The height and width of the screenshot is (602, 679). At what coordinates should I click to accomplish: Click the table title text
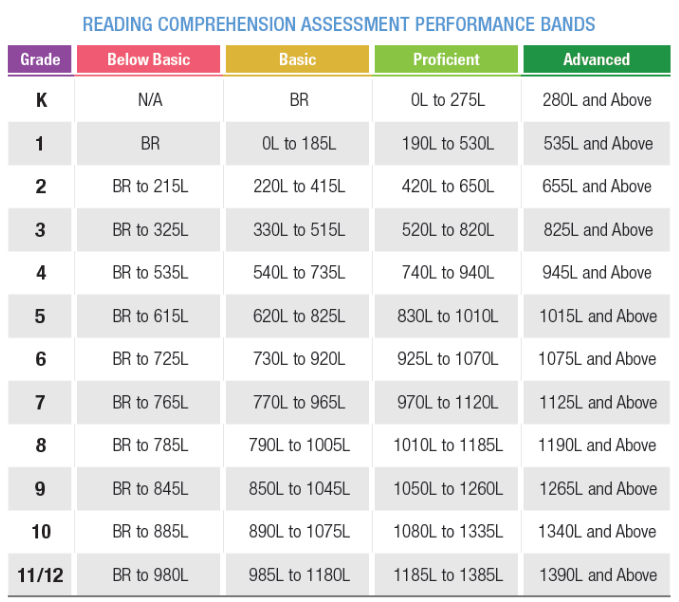pyautogui.click(x=339, y=23)
